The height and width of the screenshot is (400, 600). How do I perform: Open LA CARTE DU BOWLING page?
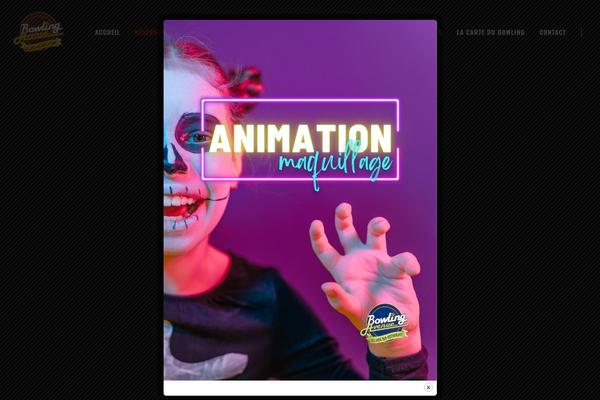(490, 33)
